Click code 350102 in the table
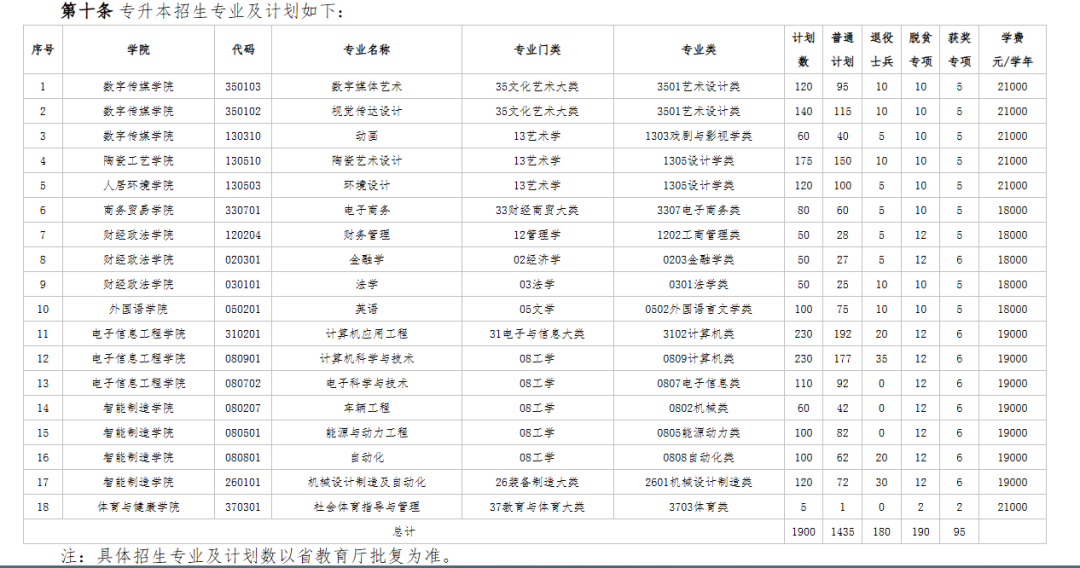The width and height of the screenshot is (1080, 568). tap(243, 112)
